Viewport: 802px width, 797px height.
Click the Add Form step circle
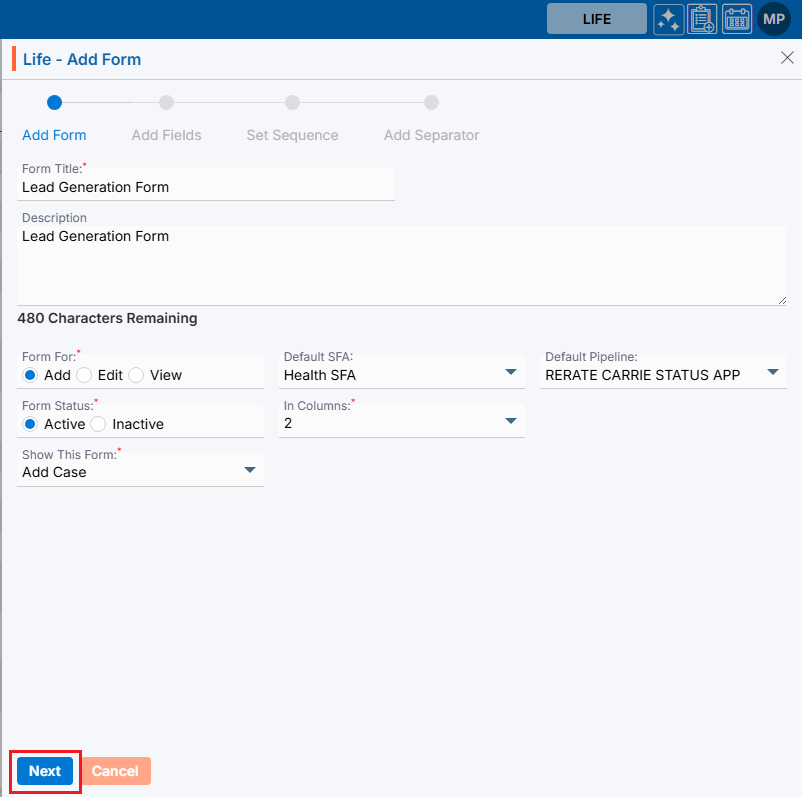click(54, 102)
